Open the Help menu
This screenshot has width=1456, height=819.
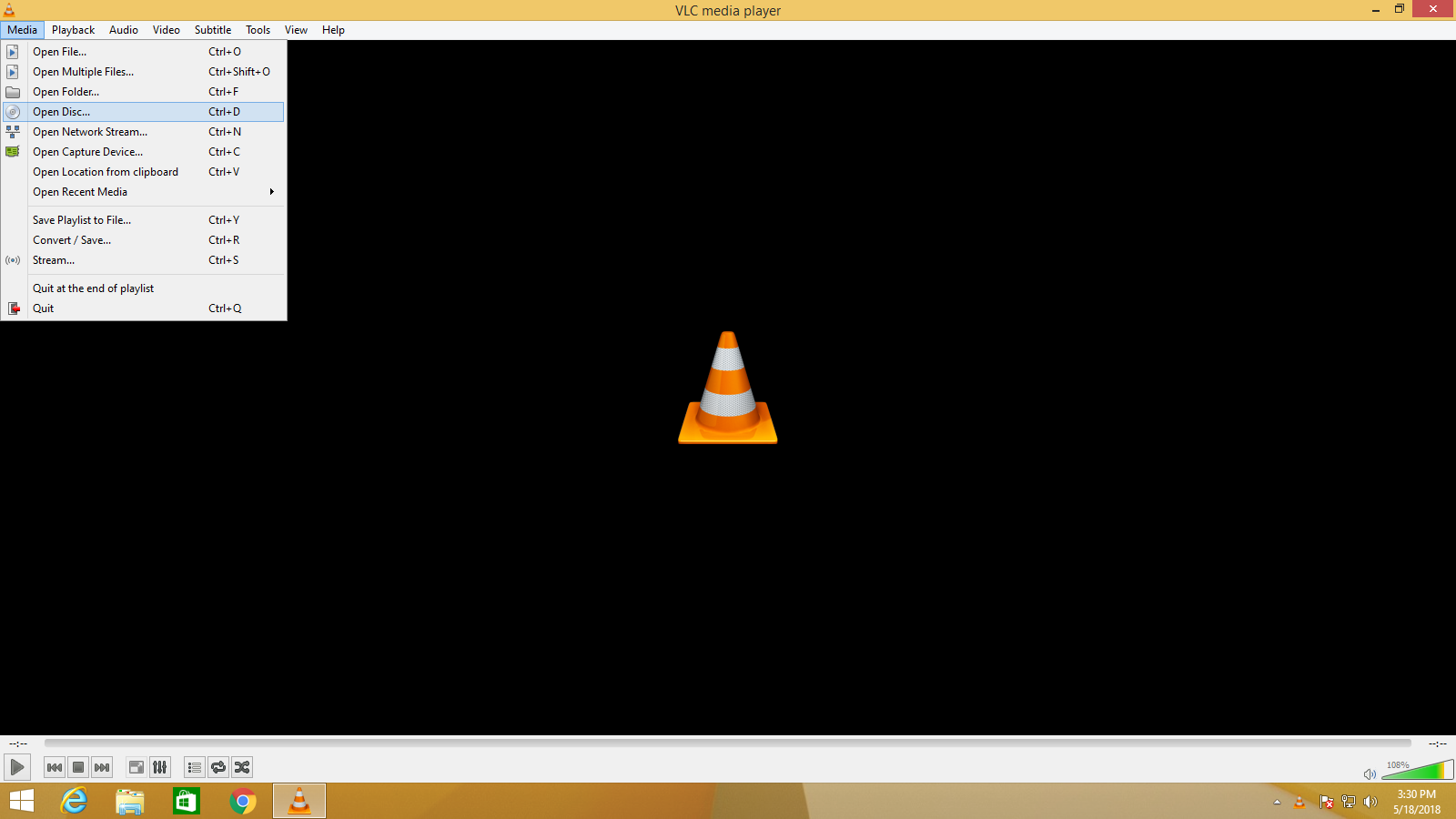[333, 30]
